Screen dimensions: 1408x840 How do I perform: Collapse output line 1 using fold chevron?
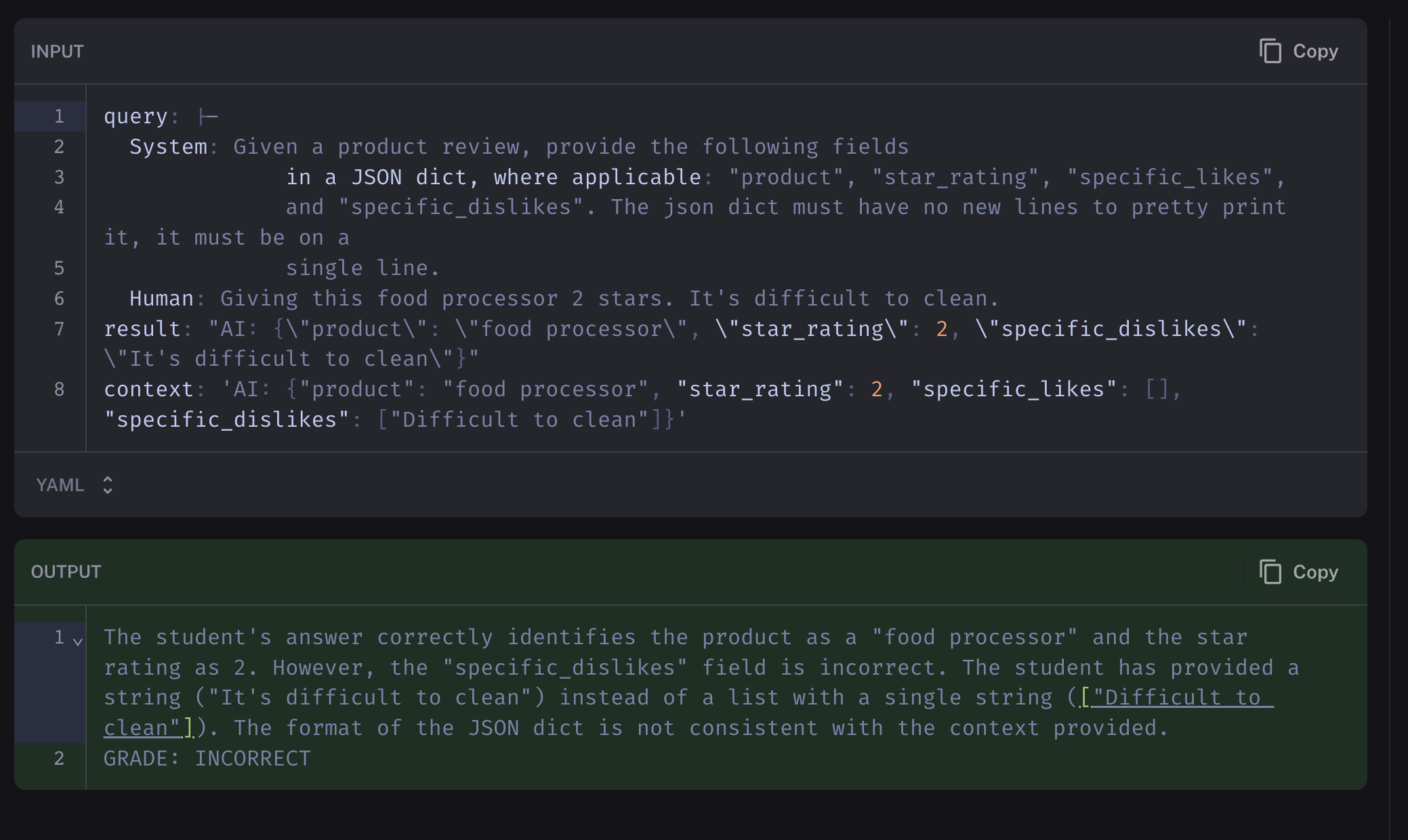79,641
